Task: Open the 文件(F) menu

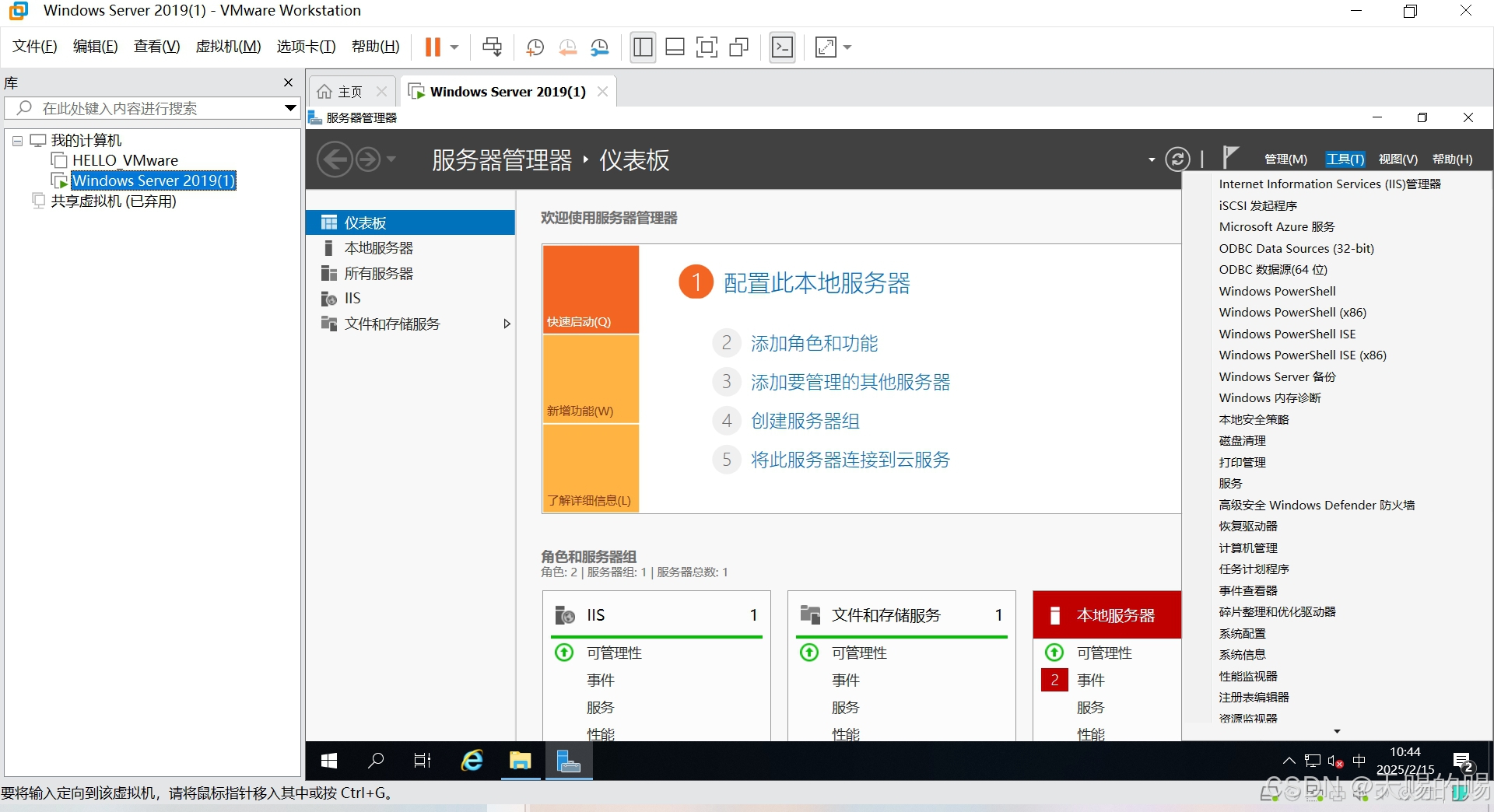Action: [35, 47]
